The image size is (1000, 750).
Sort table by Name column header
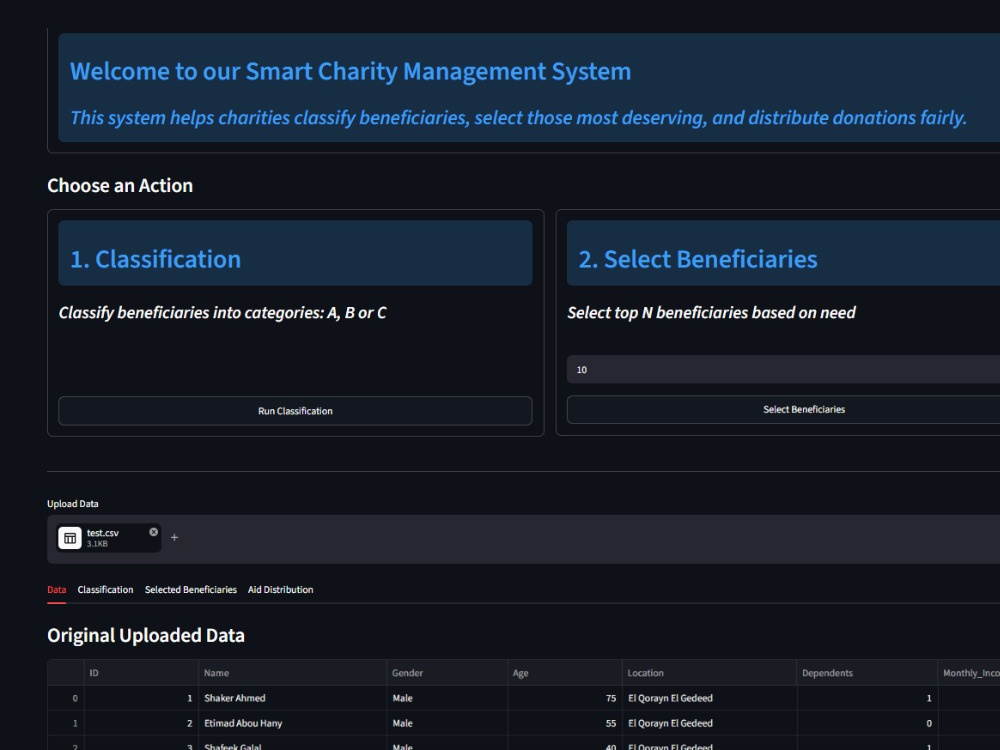(x=292, y=673)
